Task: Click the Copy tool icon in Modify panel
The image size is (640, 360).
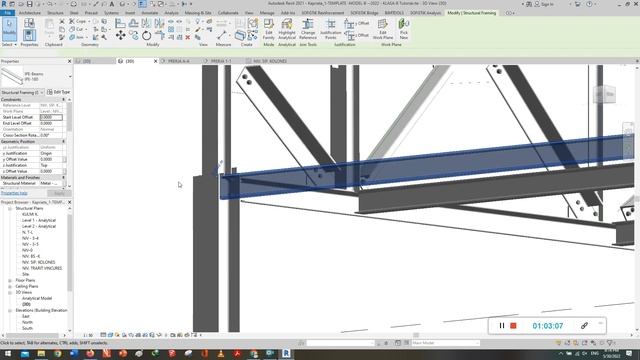Action: tap(134, 36)
